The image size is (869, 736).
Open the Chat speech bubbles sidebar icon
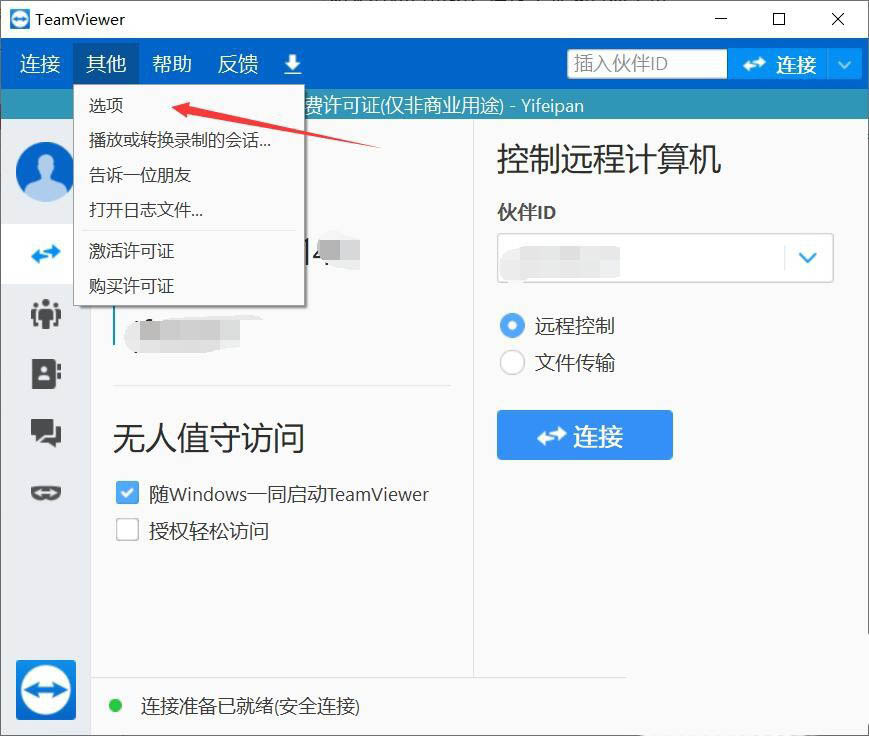[45, 432]
